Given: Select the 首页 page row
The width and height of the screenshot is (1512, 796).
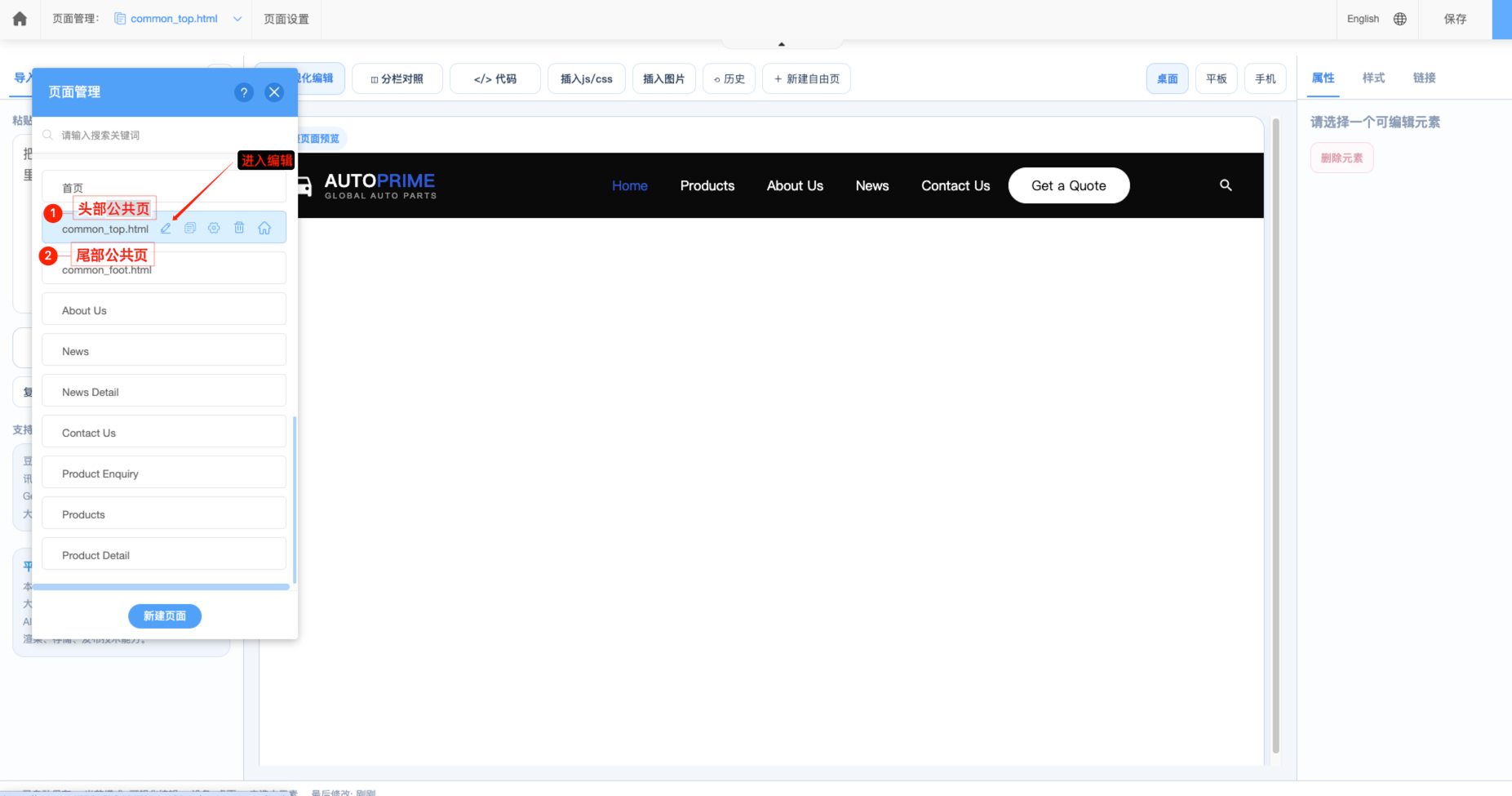Looking at the screenshot, I should tap(164, 188).
